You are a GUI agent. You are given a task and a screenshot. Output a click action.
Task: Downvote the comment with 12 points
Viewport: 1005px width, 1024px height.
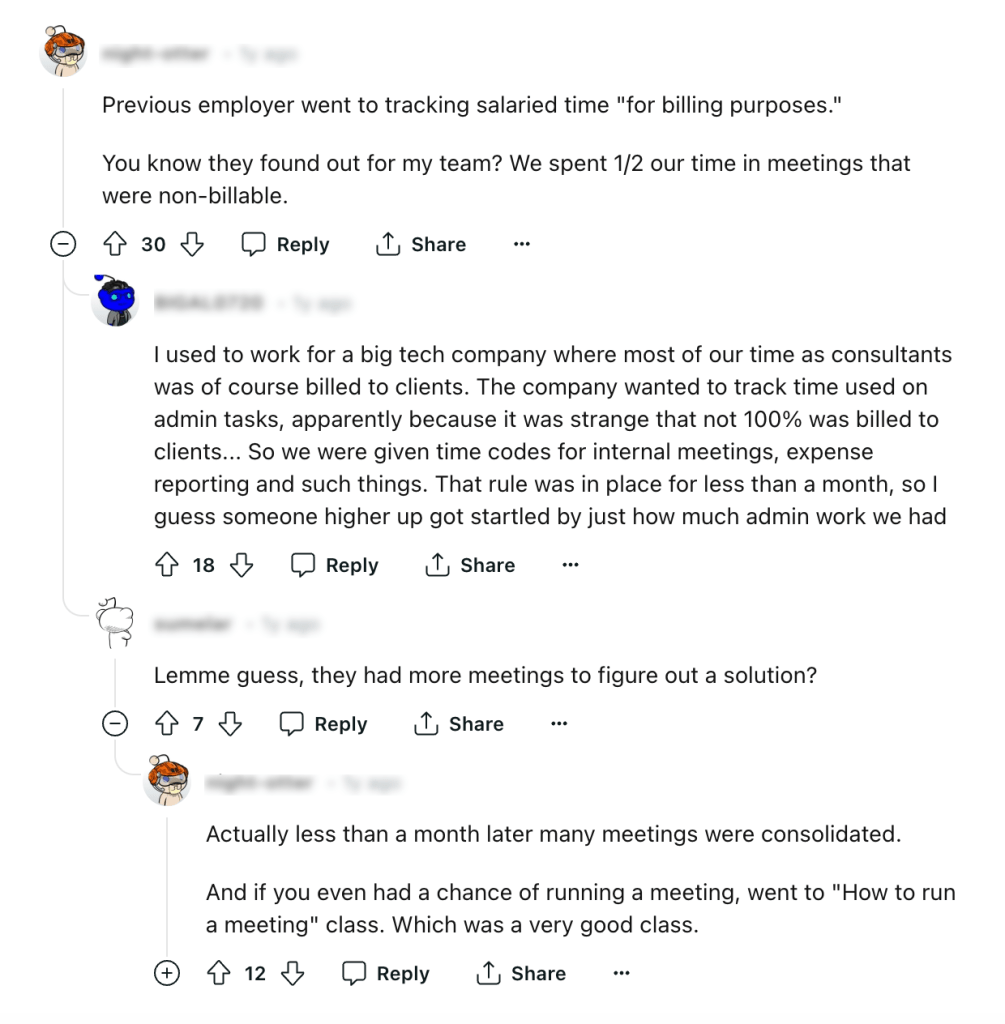tap(292, 973)
